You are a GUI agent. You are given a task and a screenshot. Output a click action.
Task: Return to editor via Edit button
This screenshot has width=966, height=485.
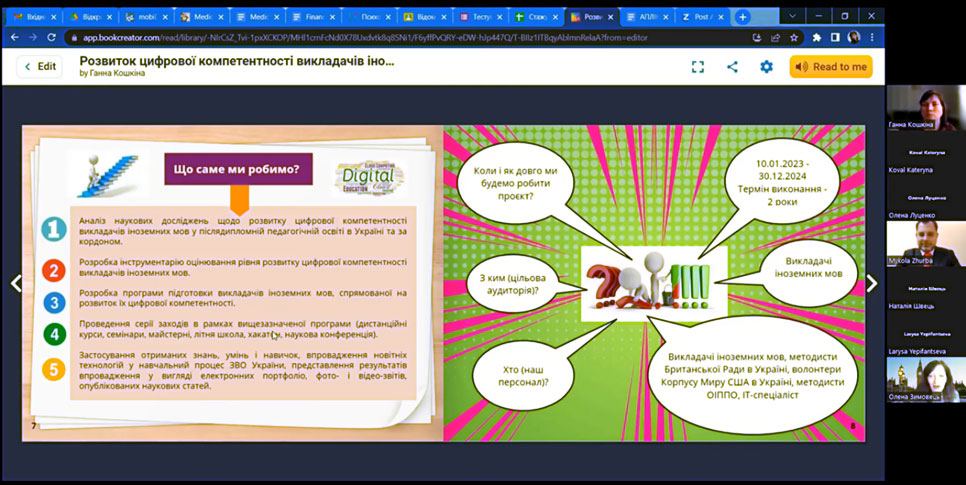(39, 67)
